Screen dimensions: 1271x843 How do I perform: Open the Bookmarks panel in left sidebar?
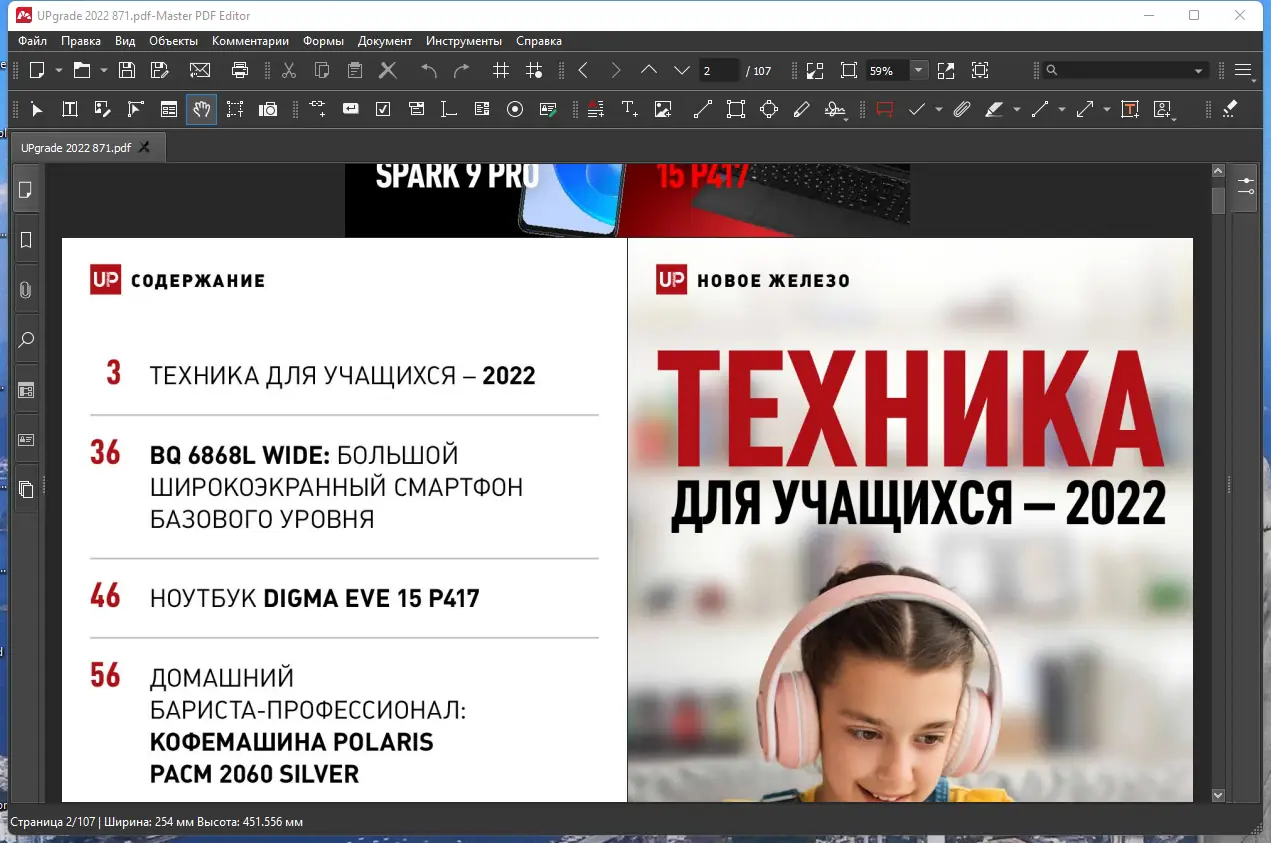click(26, 240)
